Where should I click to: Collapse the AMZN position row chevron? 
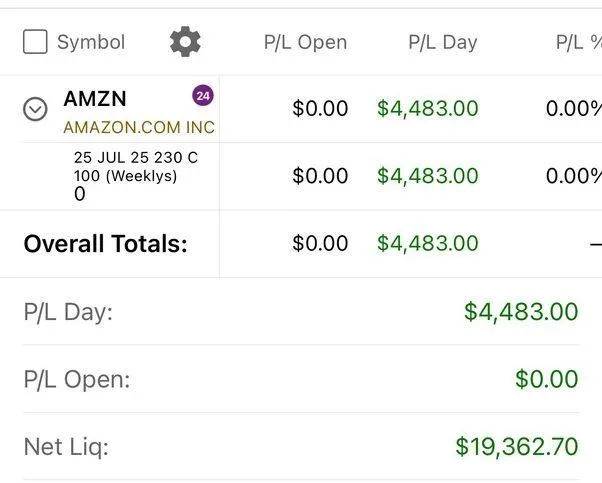click(35, 109)
